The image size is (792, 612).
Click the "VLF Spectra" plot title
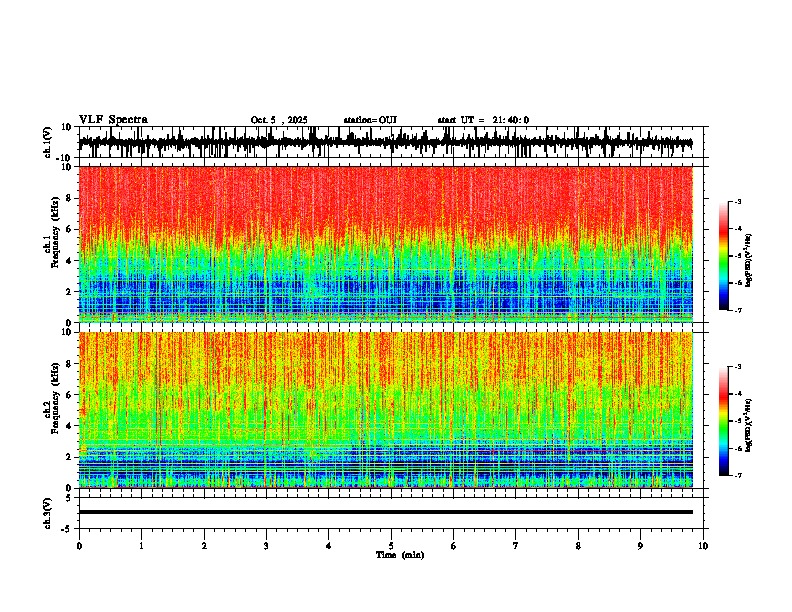click(x=113, y=120)
